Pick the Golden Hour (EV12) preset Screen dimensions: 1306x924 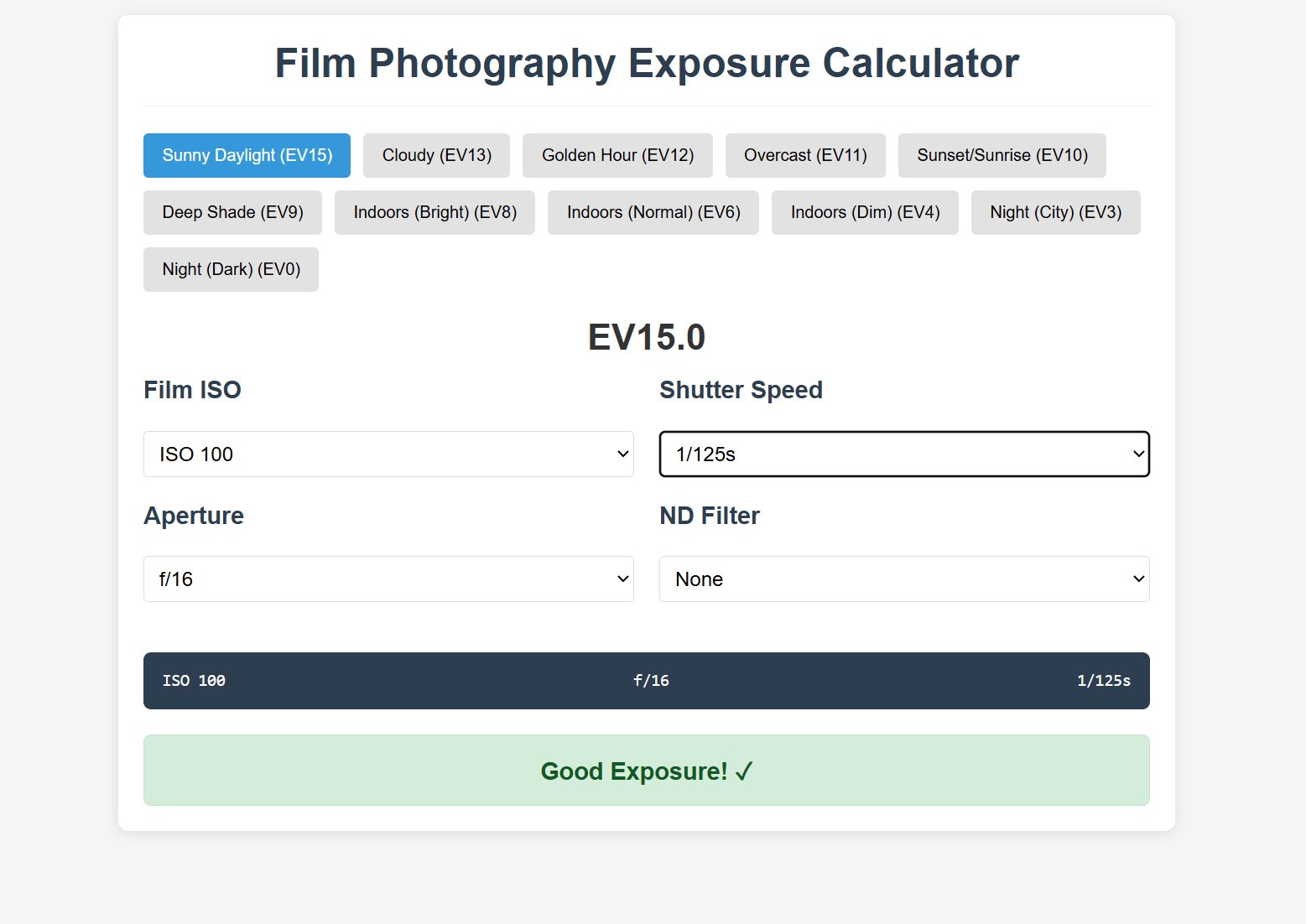[x=617, y=155]
